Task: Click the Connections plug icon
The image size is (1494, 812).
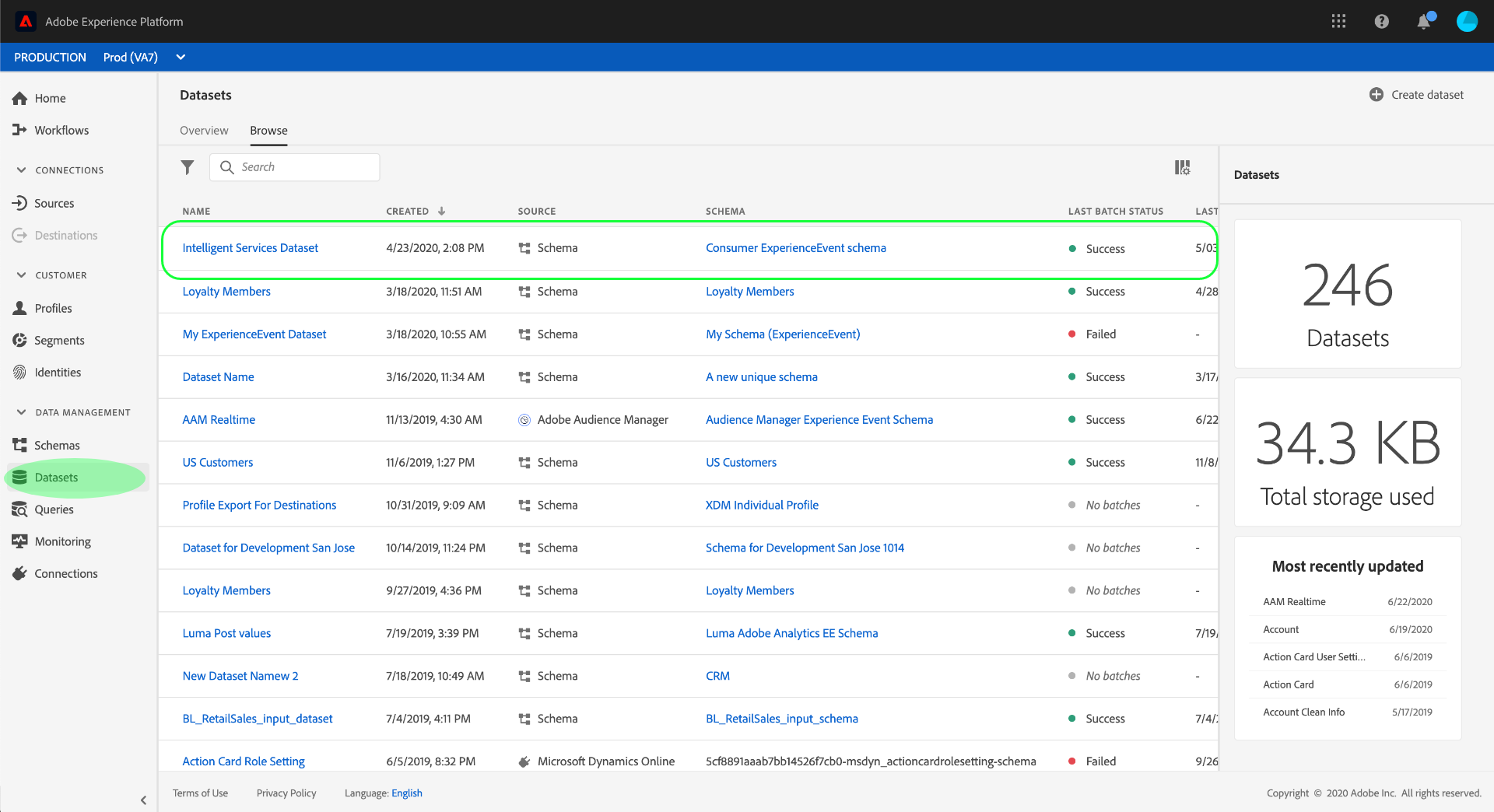Action: click(x=19, y=573)
